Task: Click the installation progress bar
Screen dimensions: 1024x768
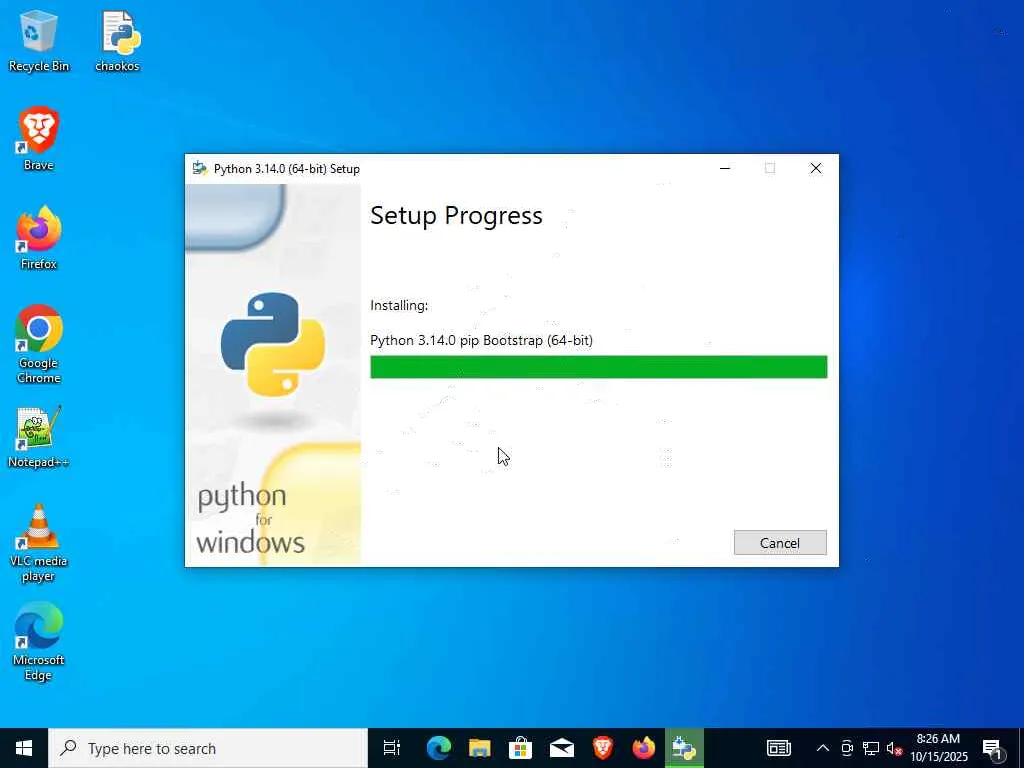Action: coord(598,367)
